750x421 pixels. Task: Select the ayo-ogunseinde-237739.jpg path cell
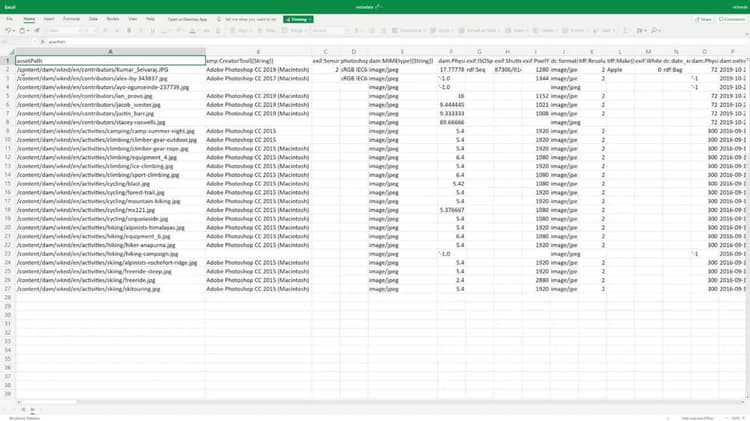click(110, 87)
